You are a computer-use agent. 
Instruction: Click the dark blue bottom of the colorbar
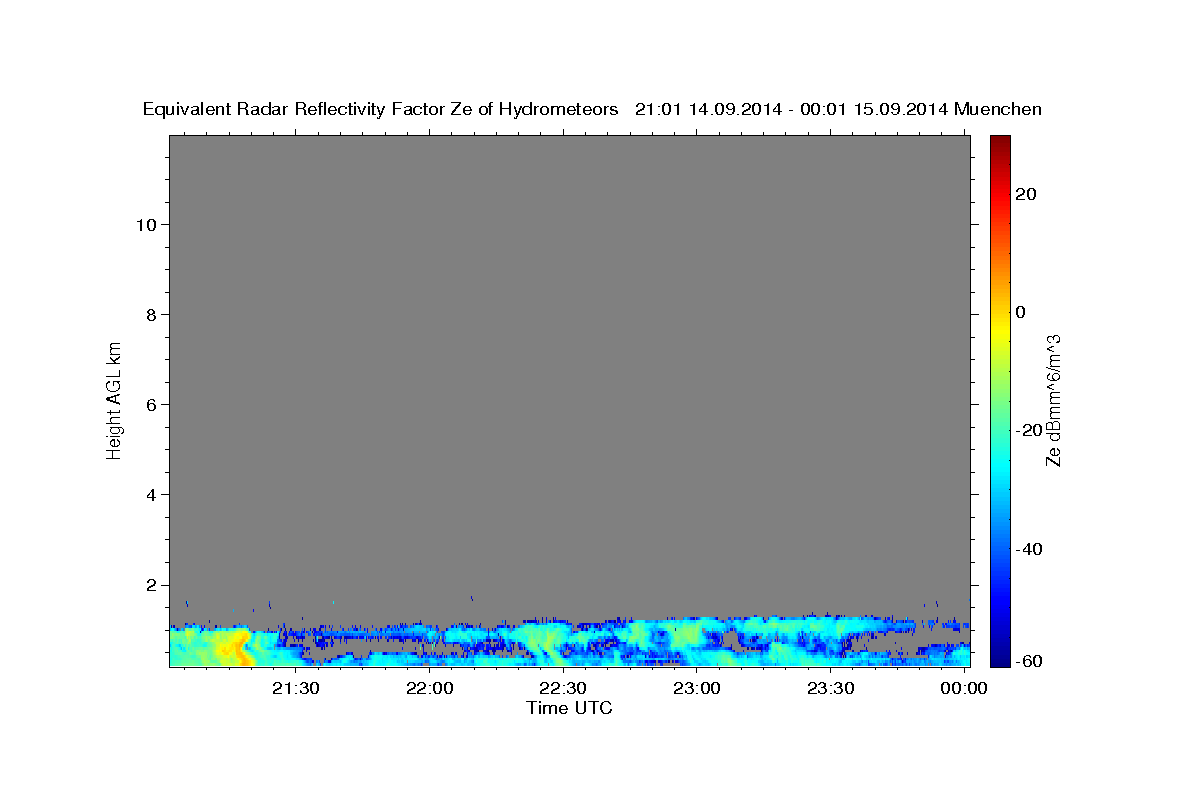tap(1000, 659)
